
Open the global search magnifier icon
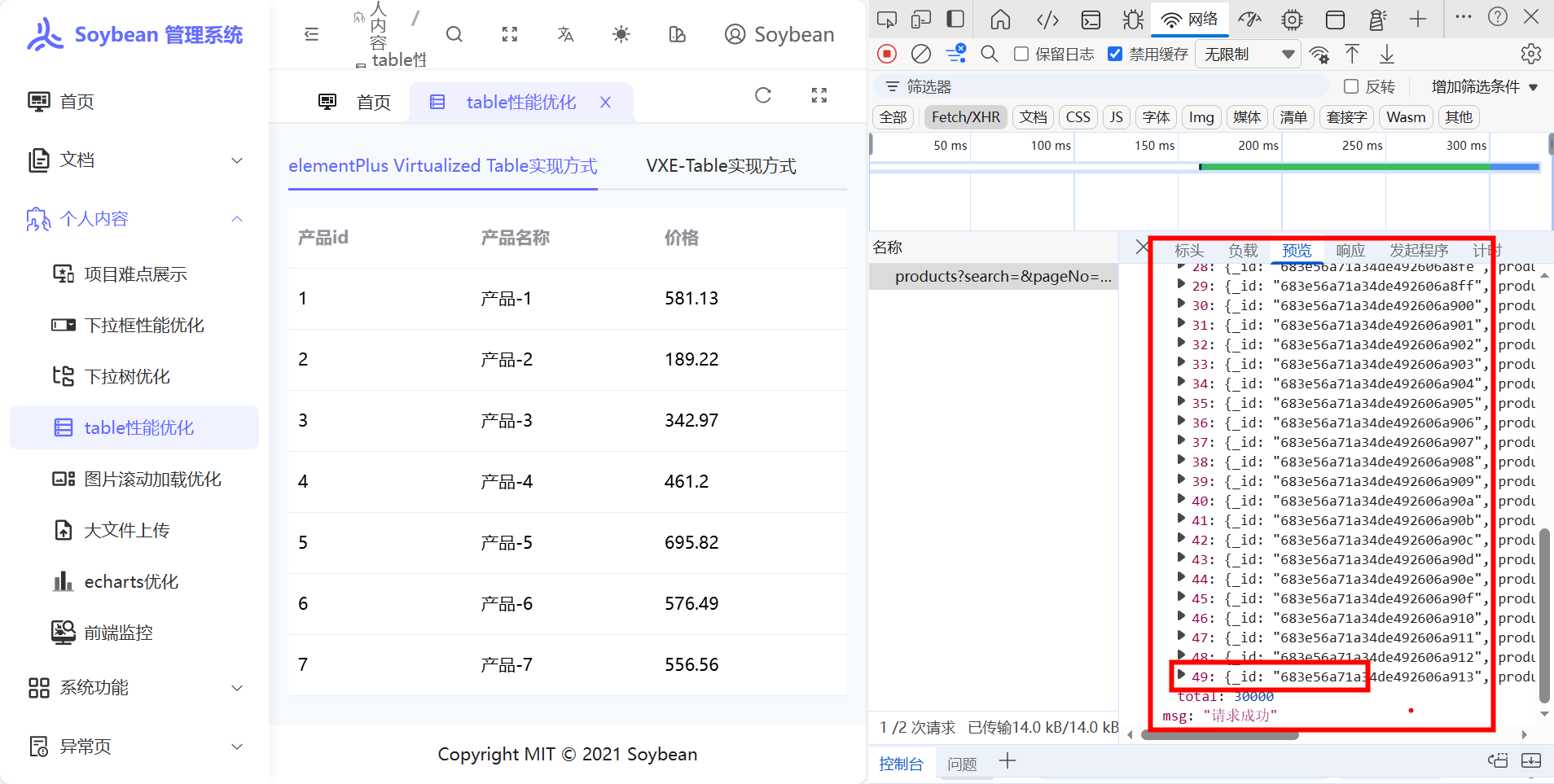454,34
